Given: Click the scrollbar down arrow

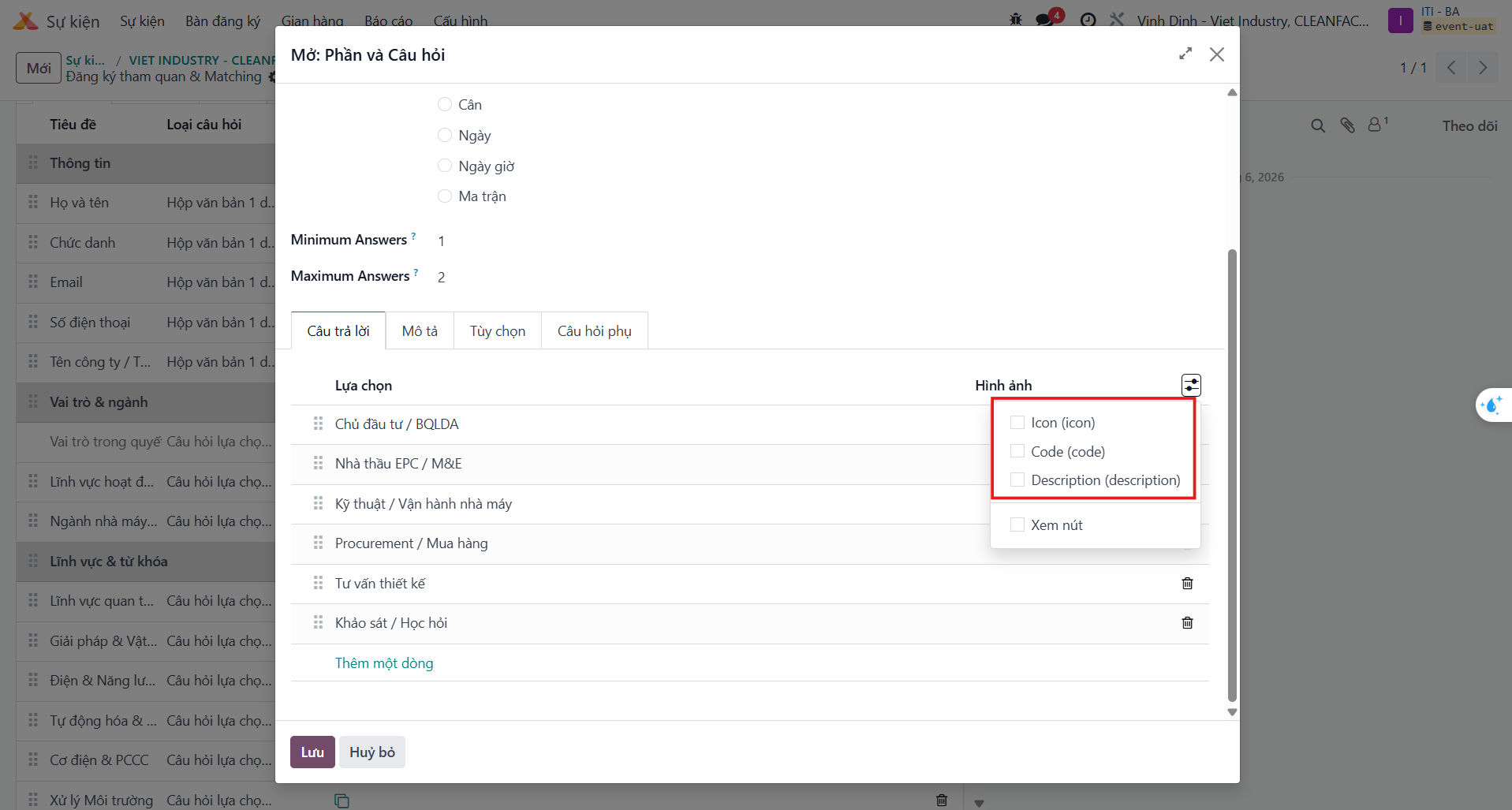Looking at the screenshot, I should pos(1232,712).
